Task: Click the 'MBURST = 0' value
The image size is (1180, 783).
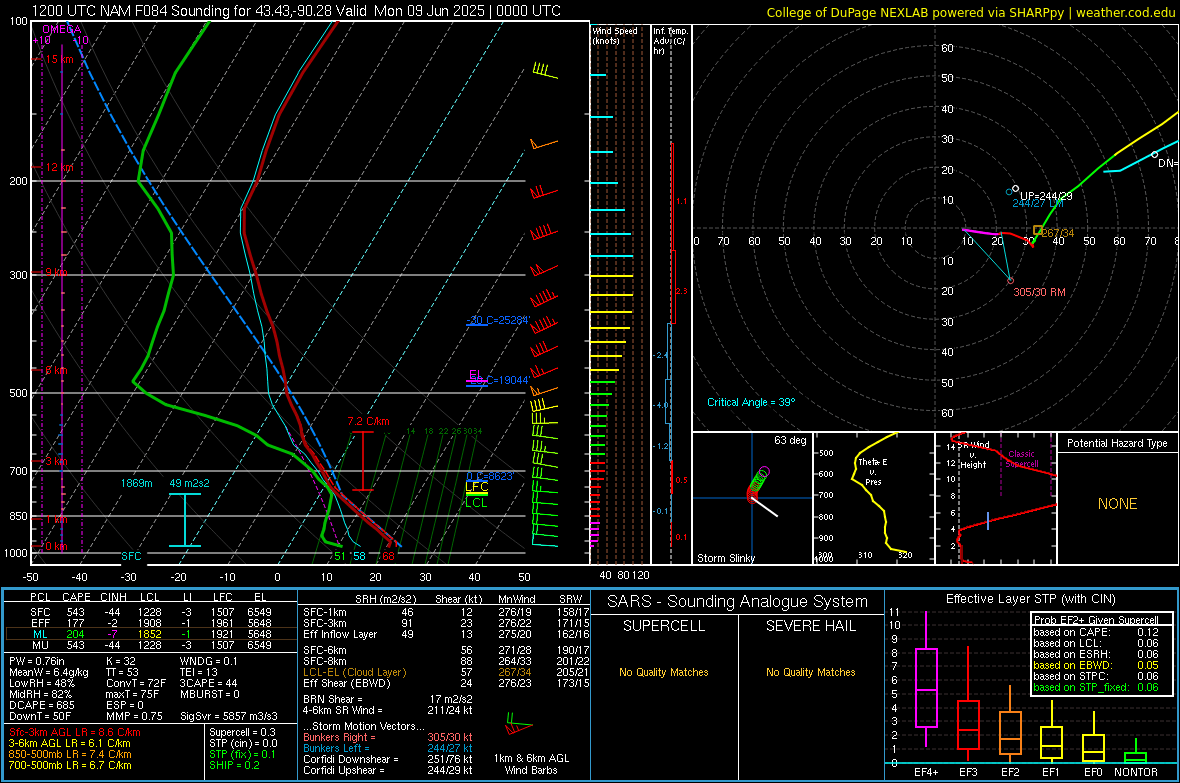Action: point(209,694)
